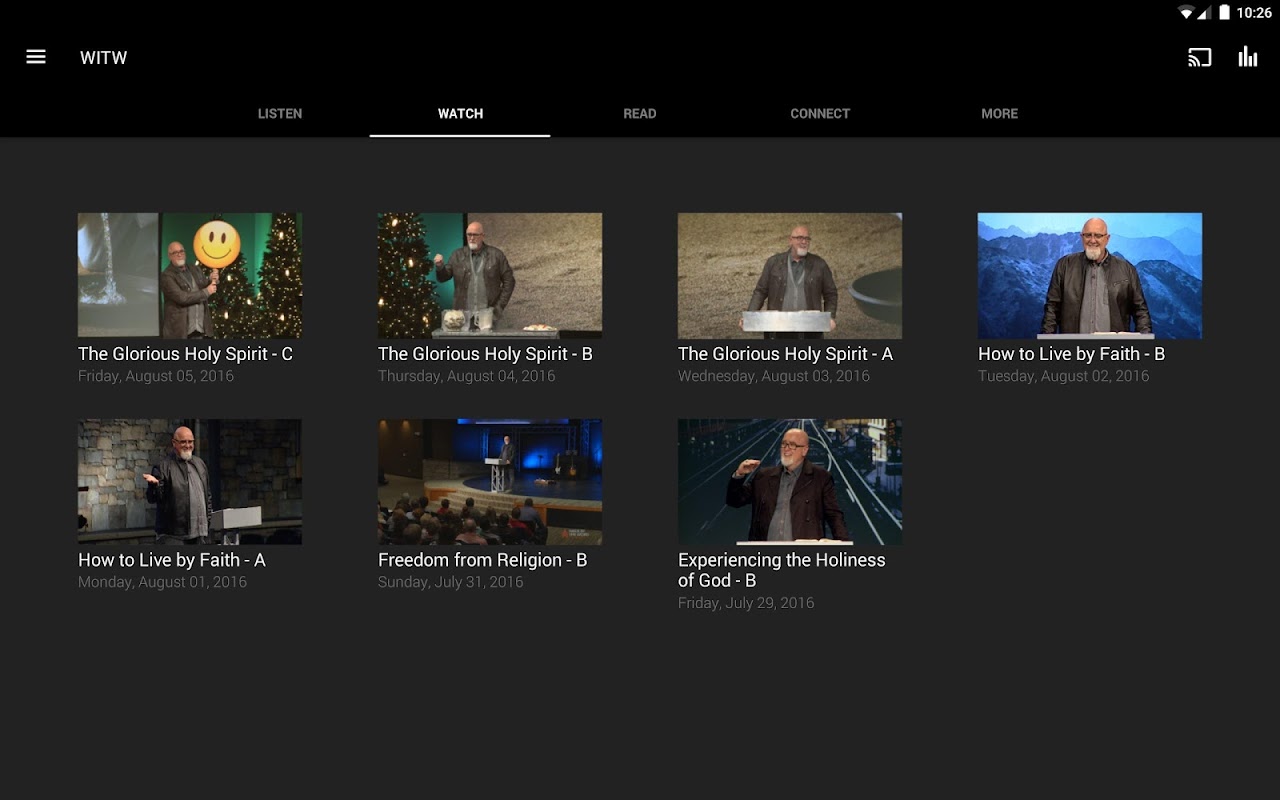Show the MORE tab

[1000, 114]
